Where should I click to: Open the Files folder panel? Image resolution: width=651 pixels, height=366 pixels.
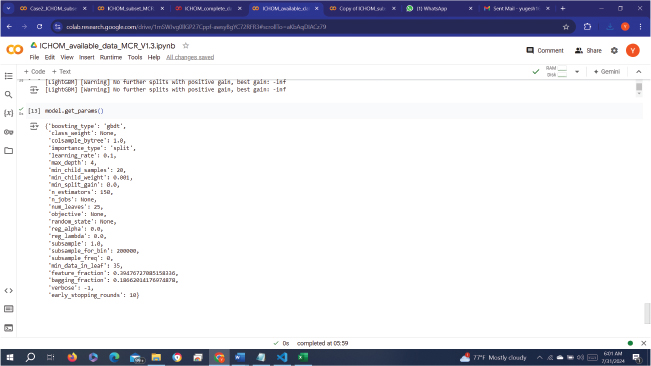click(x=8, y=151)
